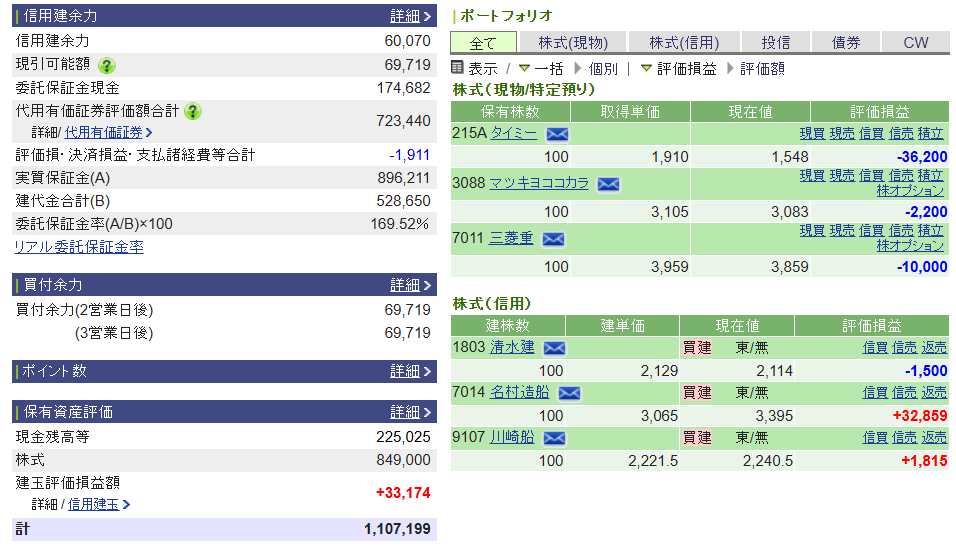Click the mail icon beside 川崎船
Viewport: 956px width, 552px height.
(554, 438)
